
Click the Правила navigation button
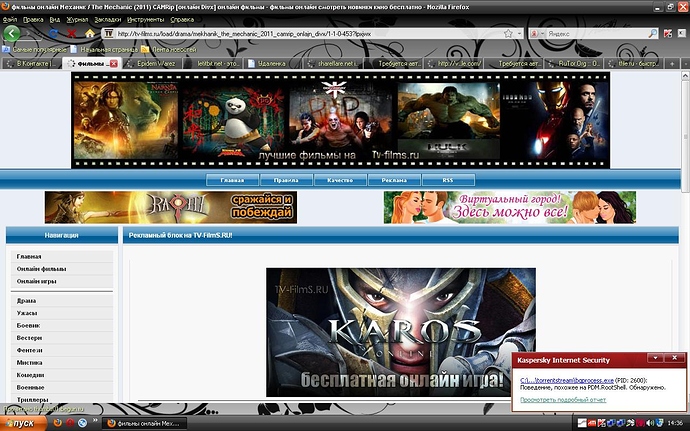(286, 180)
